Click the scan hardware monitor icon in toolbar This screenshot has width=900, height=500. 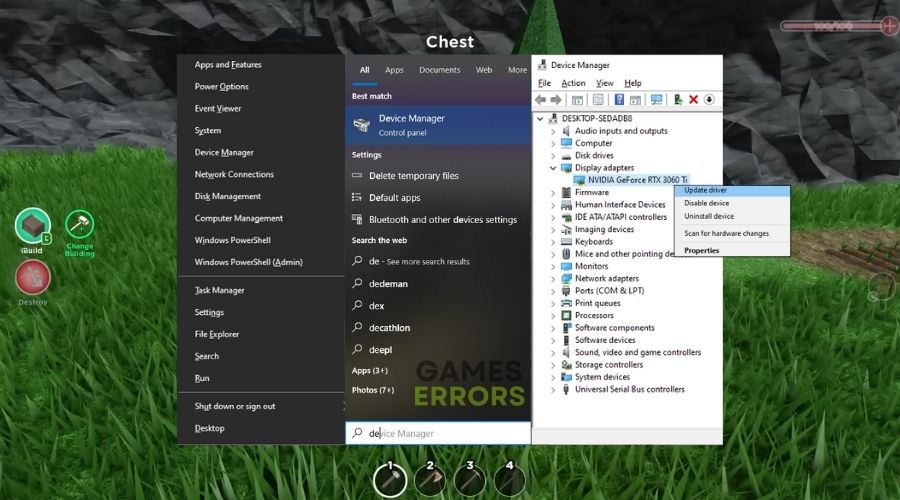point(656,99)
